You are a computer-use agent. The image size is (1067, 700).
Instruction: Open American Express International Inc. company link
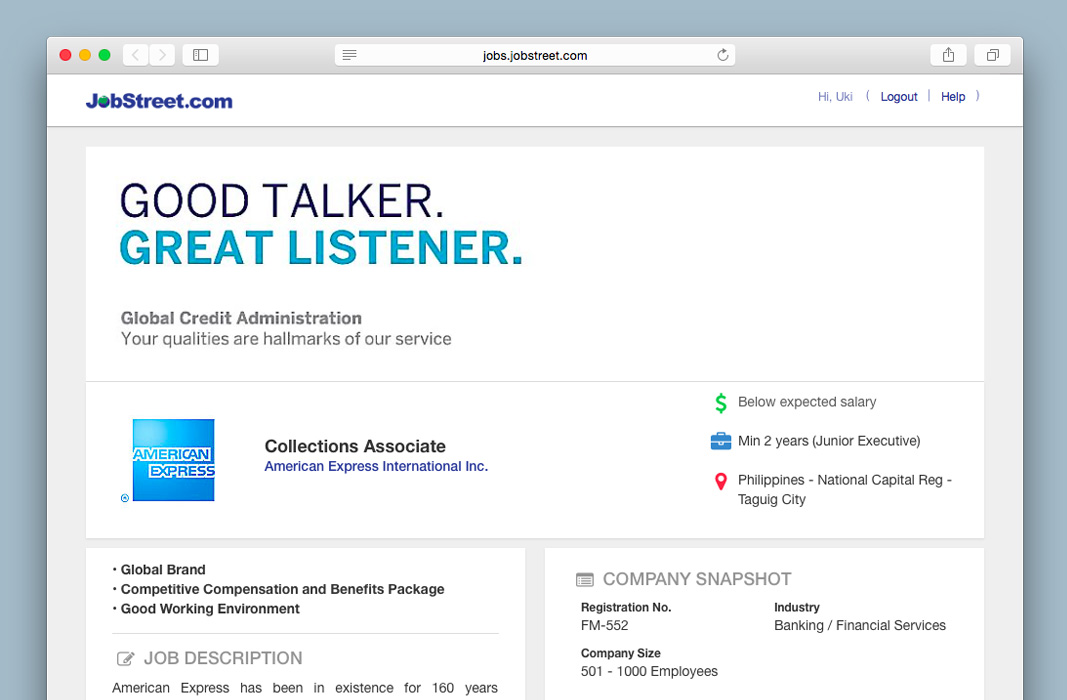click(376, 466)
